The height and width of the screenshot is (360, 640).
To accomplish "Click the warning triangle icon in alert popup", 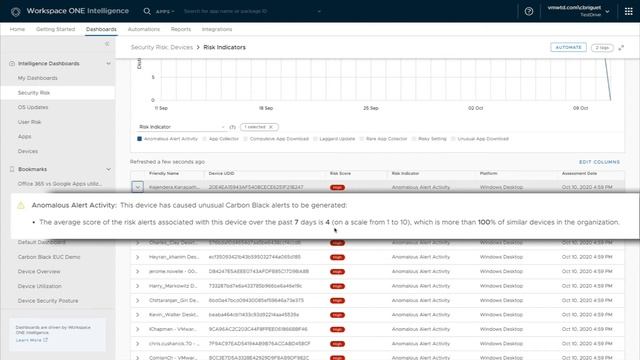I will point(21,205).
